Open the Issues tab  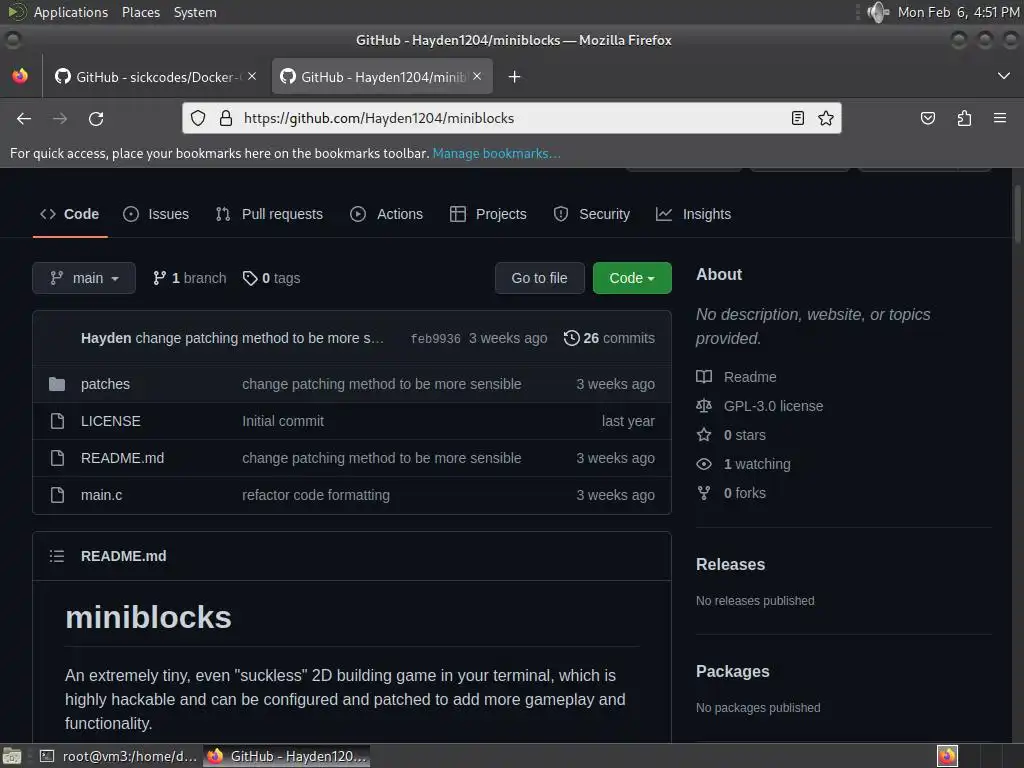(156, 214)
